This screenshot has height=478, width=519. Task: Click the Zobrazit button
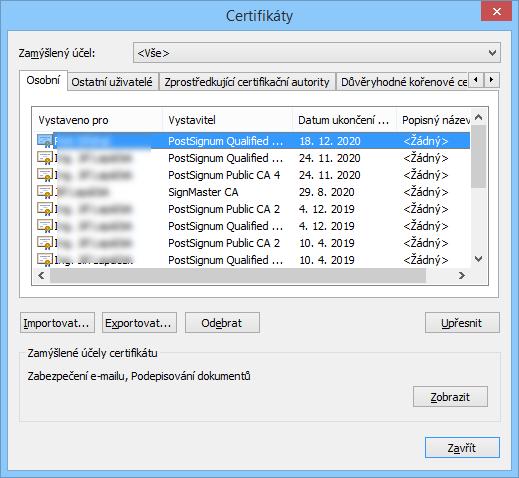click(450, 397)
